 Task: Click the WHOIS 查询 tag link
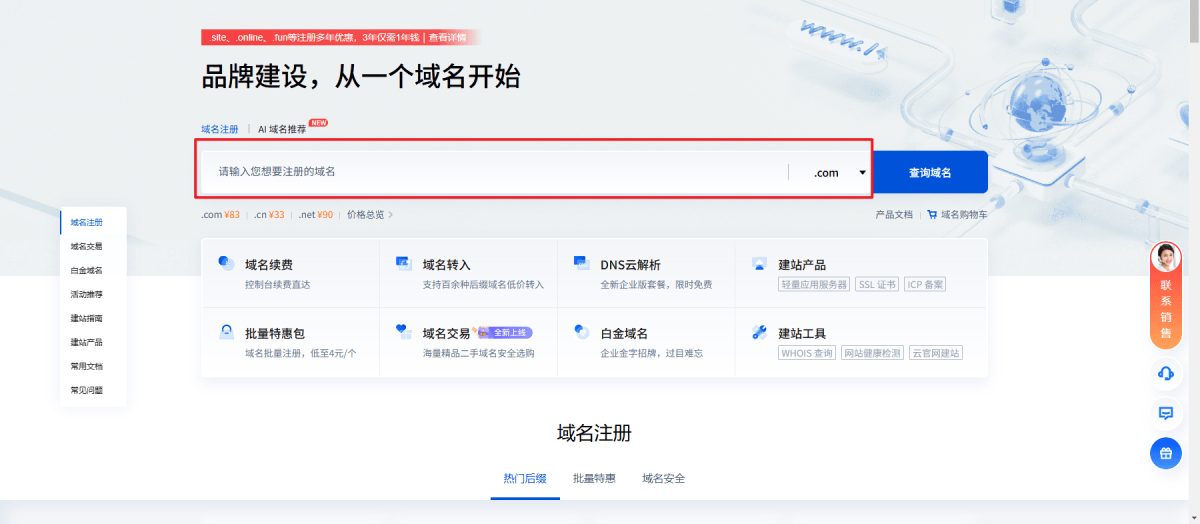tap(807, 353)
